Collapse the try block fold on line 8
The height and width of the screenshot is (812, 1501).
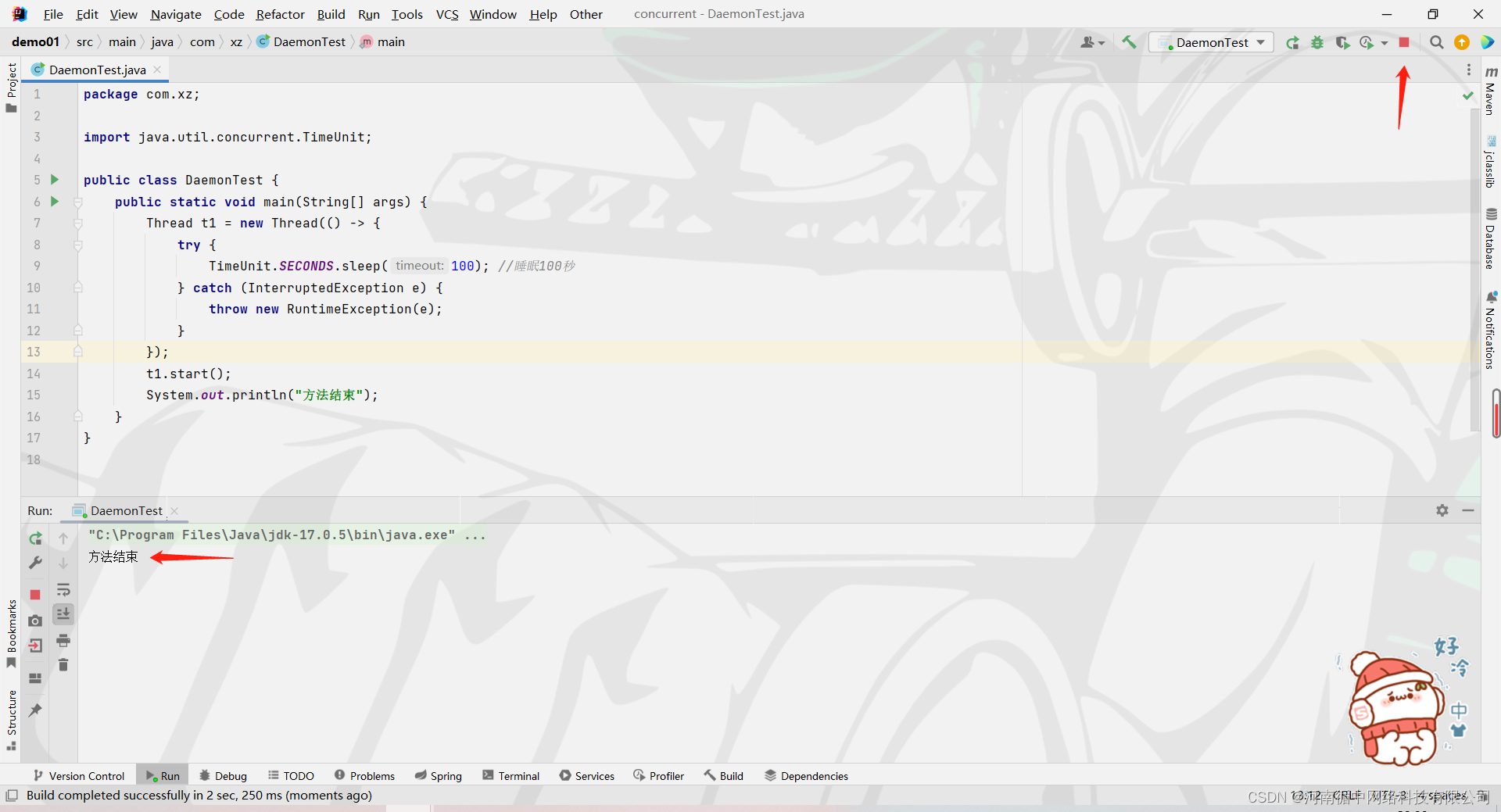[78, 245]
